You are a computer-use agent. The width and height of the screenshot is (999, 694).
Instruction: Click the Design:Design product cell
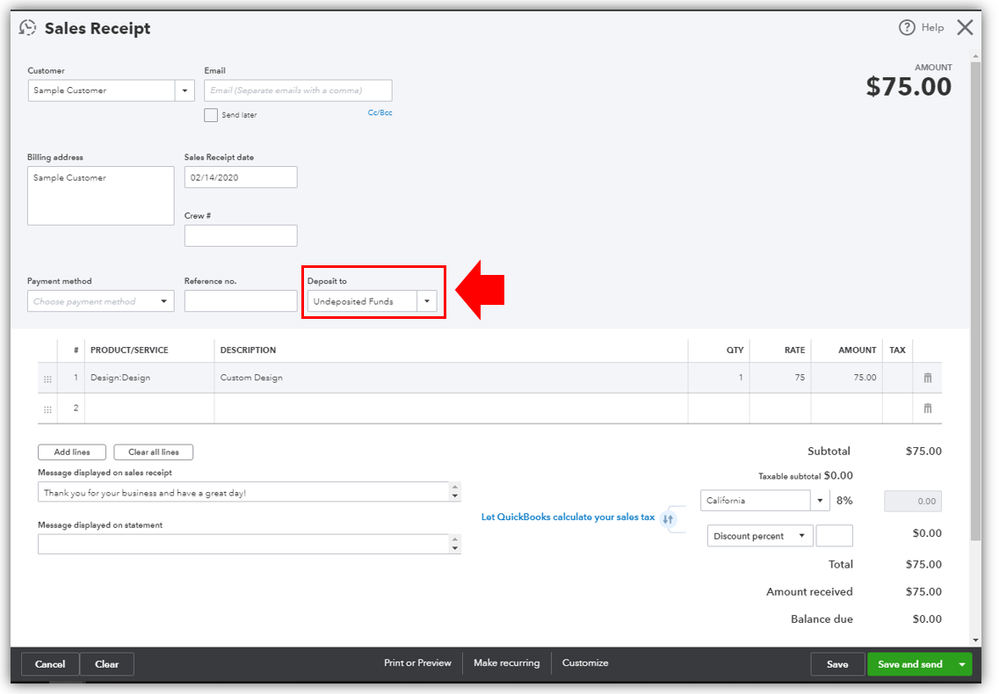(149, 378)
